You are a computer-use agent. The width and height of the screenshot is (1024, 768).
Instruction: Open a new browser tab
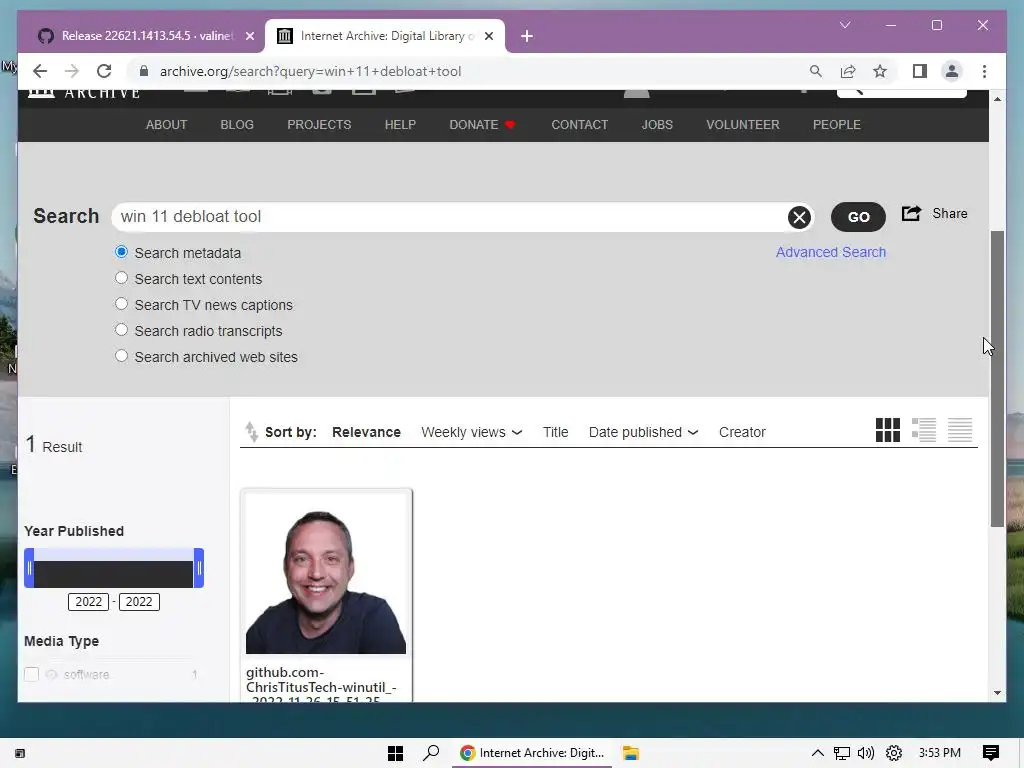(x=527, y=37)
